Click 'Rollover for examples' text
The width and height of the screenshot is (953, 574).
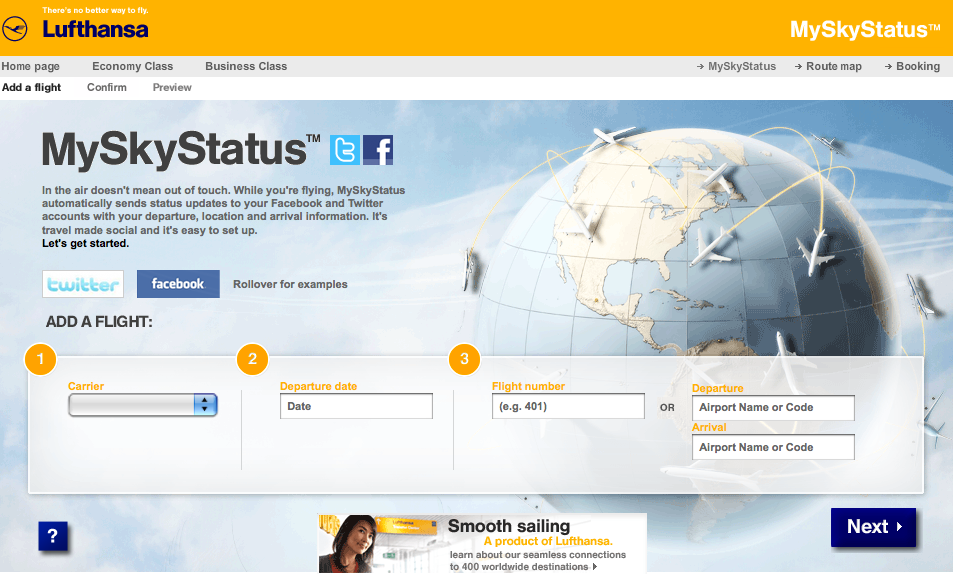click(291, 284)
